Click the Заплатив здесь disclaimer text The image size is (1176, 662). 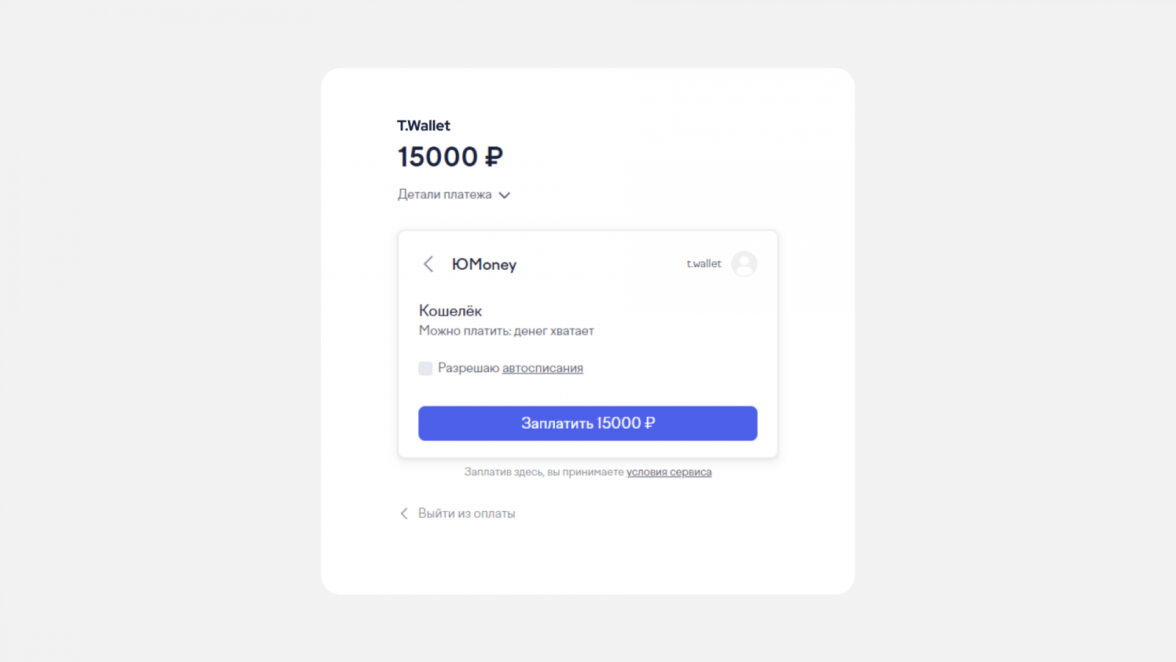(543, 472)
